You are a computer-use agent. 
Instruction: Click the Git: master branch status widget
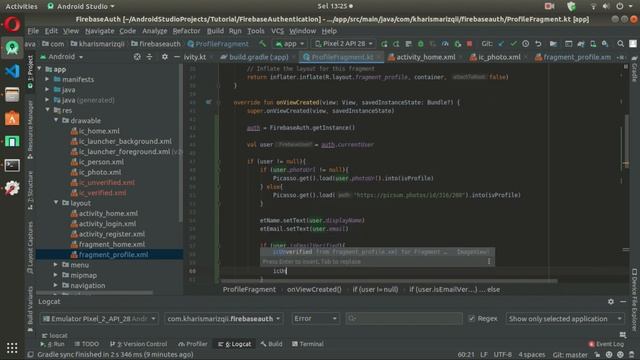click(570, 354)
